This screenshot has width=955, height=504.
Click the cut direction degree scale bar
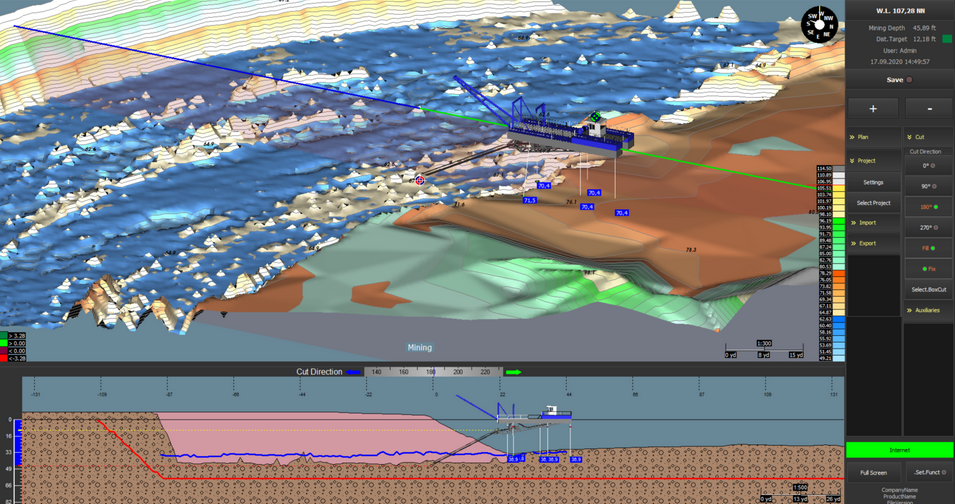pos(432,372)
